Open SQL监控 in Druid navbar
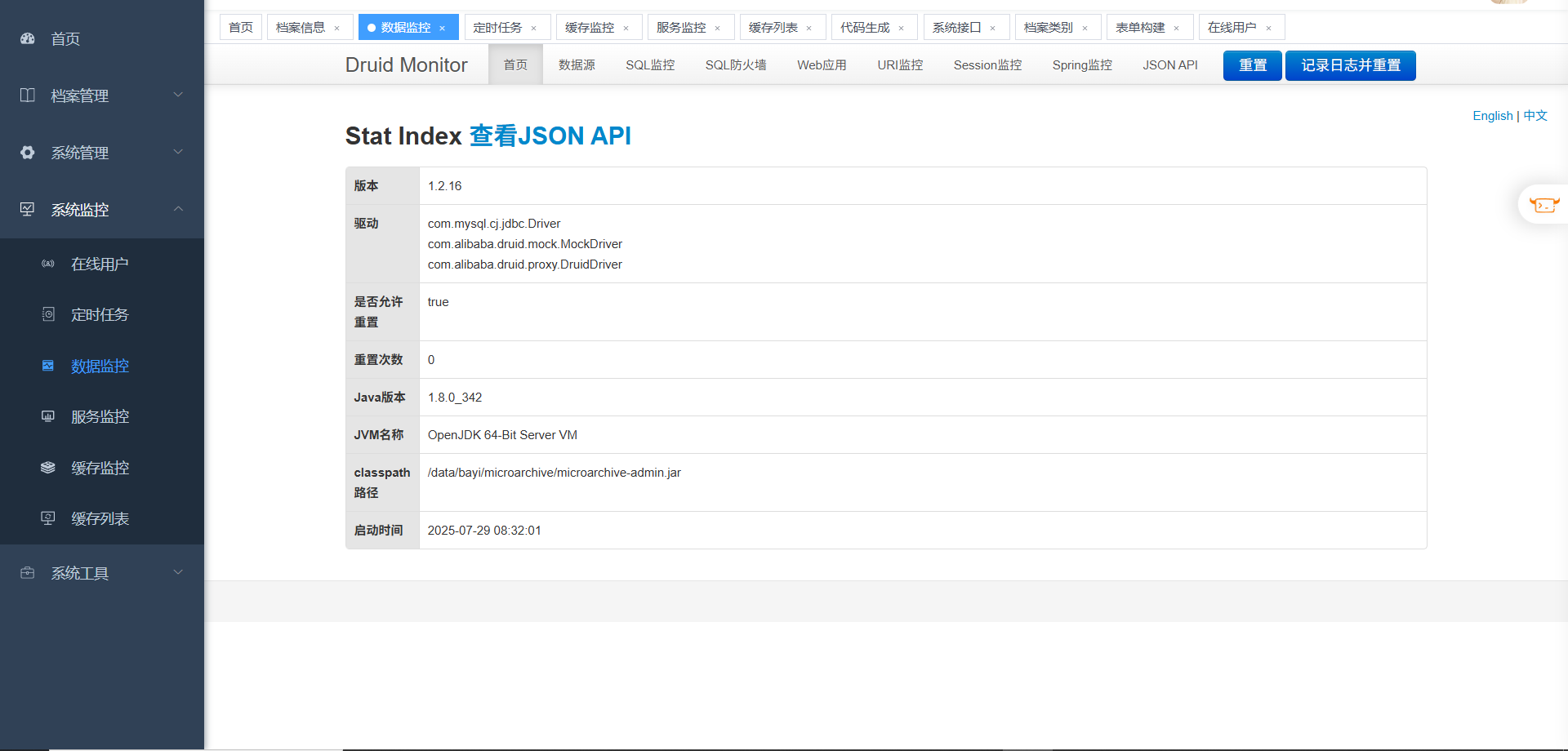The width and height of the screenshot is (1568, 751). (x=650, y=65)
